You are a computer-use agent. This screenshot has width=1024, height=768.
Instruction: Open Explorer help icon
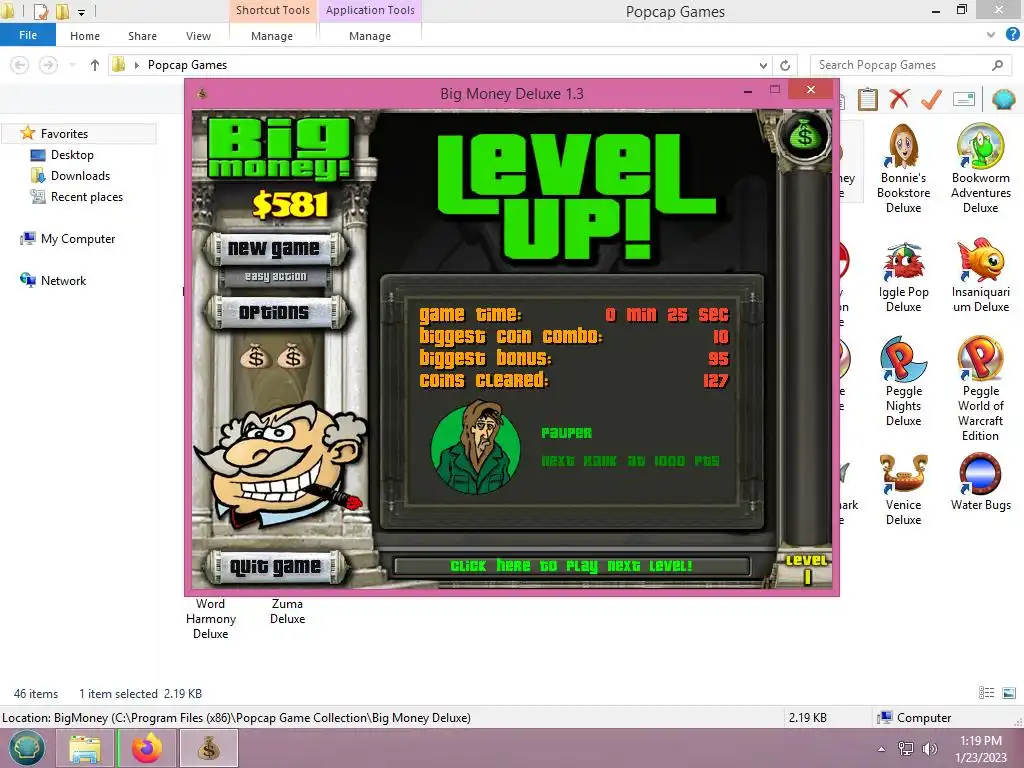pos(1012,35)
